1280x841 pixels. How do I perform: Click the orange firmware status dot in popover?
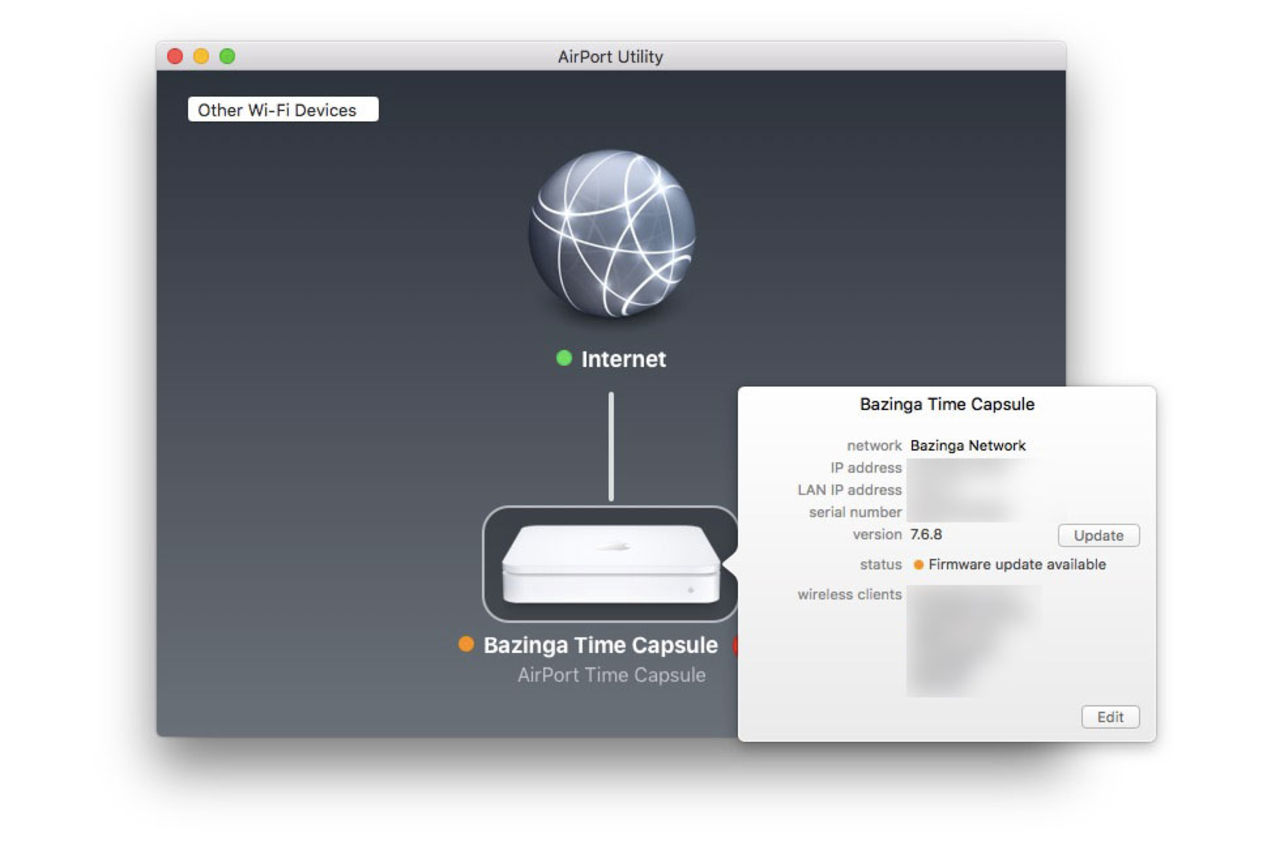pos(918,565)
